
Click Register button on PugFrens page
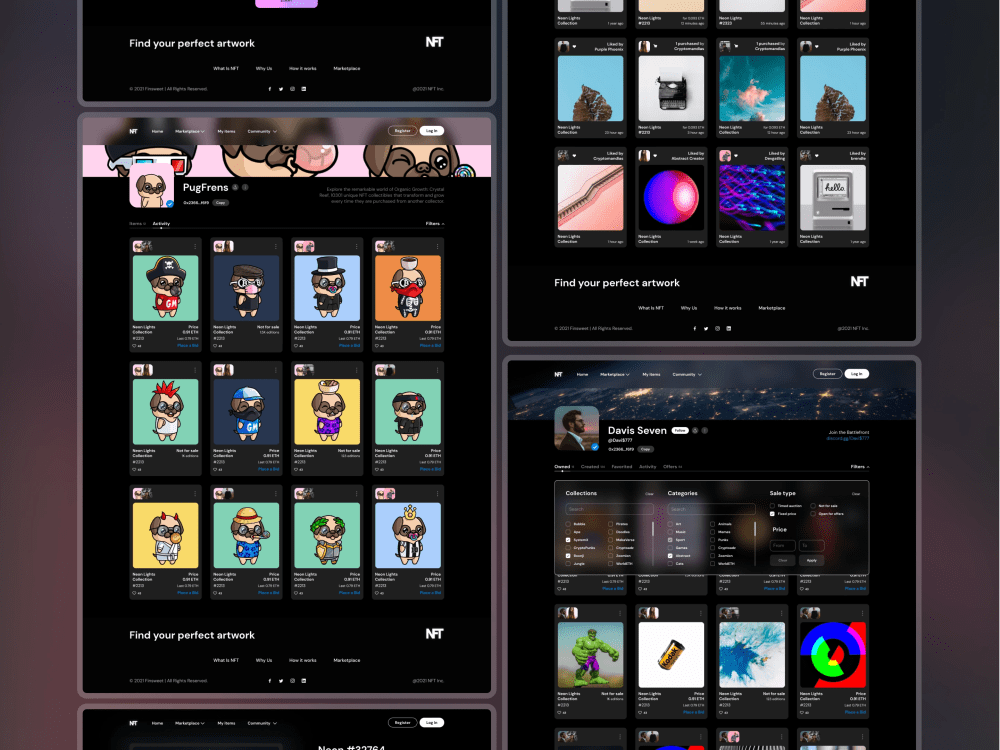tap(402, 131)
